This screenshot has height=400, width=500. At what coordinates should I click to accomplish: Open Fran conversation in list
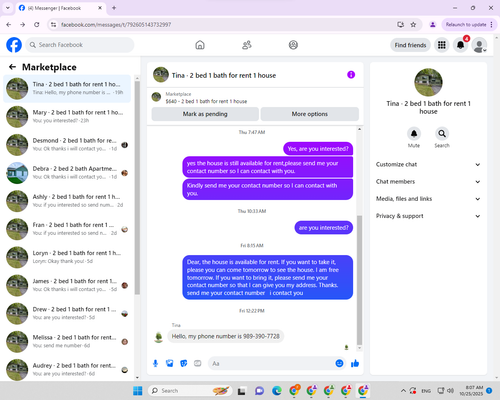[67, 229]
